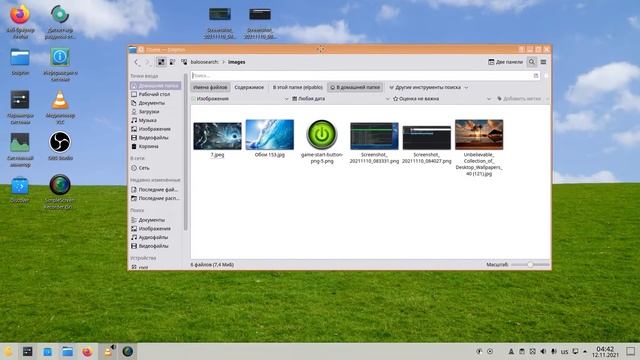The image size is (640, 360).
Task: Click Dolphin folder icon in taskbar
Action: pyautogui.click(x=67, y=351)
